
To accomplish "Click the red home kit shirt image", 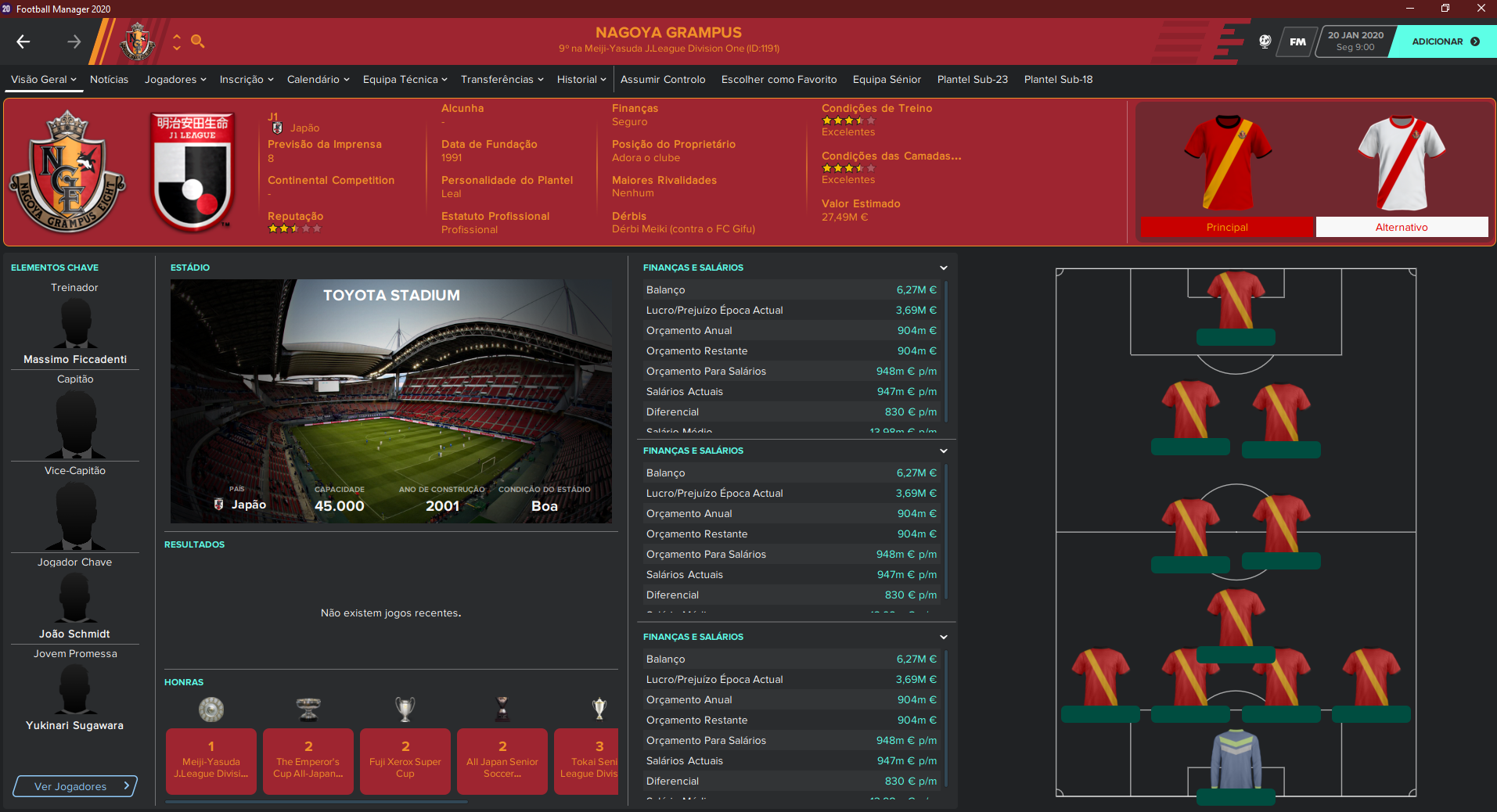I will pyautogui.click(x=1227, y=163).
